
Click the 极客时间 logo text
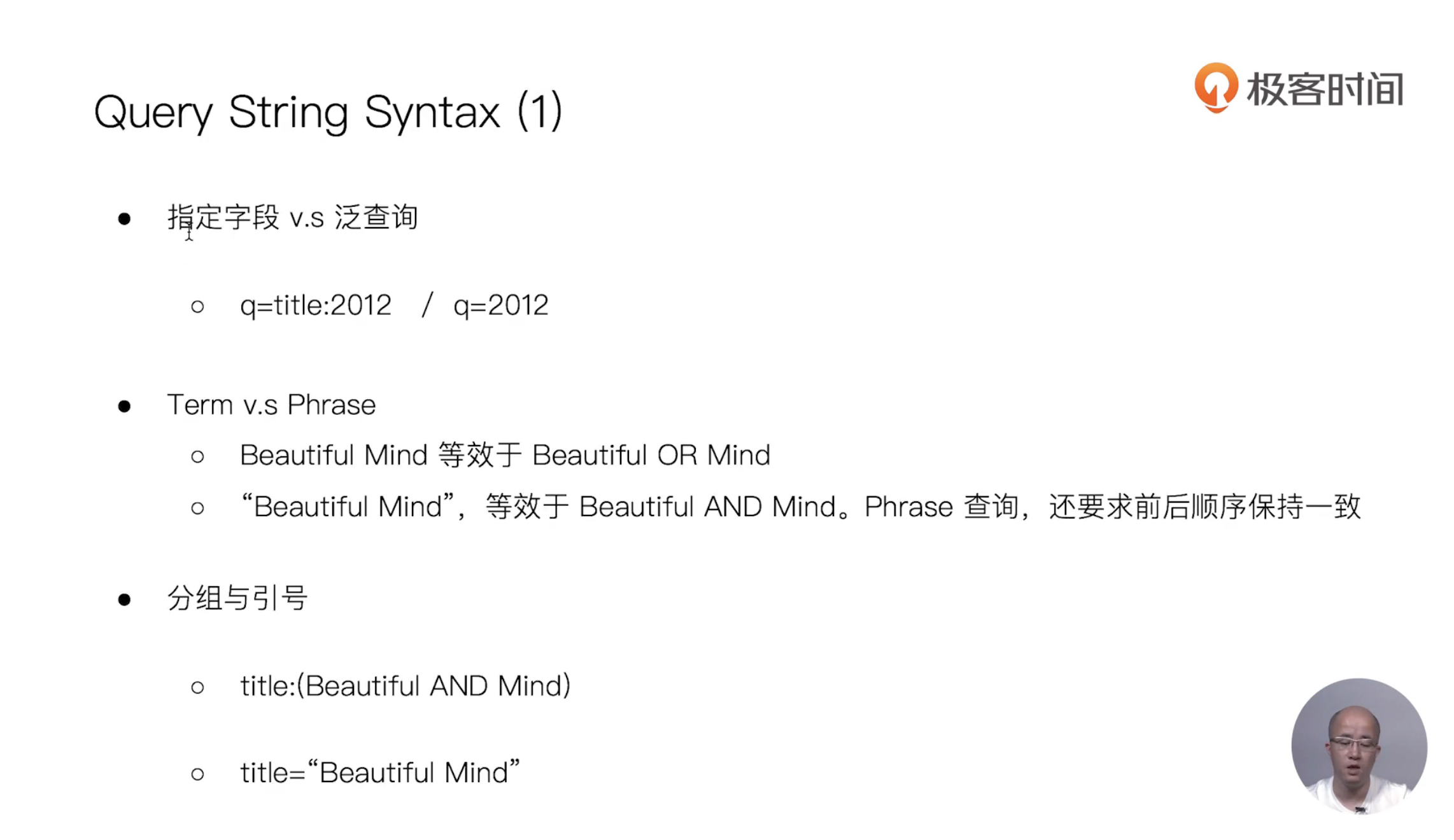tap(1325, 89)
